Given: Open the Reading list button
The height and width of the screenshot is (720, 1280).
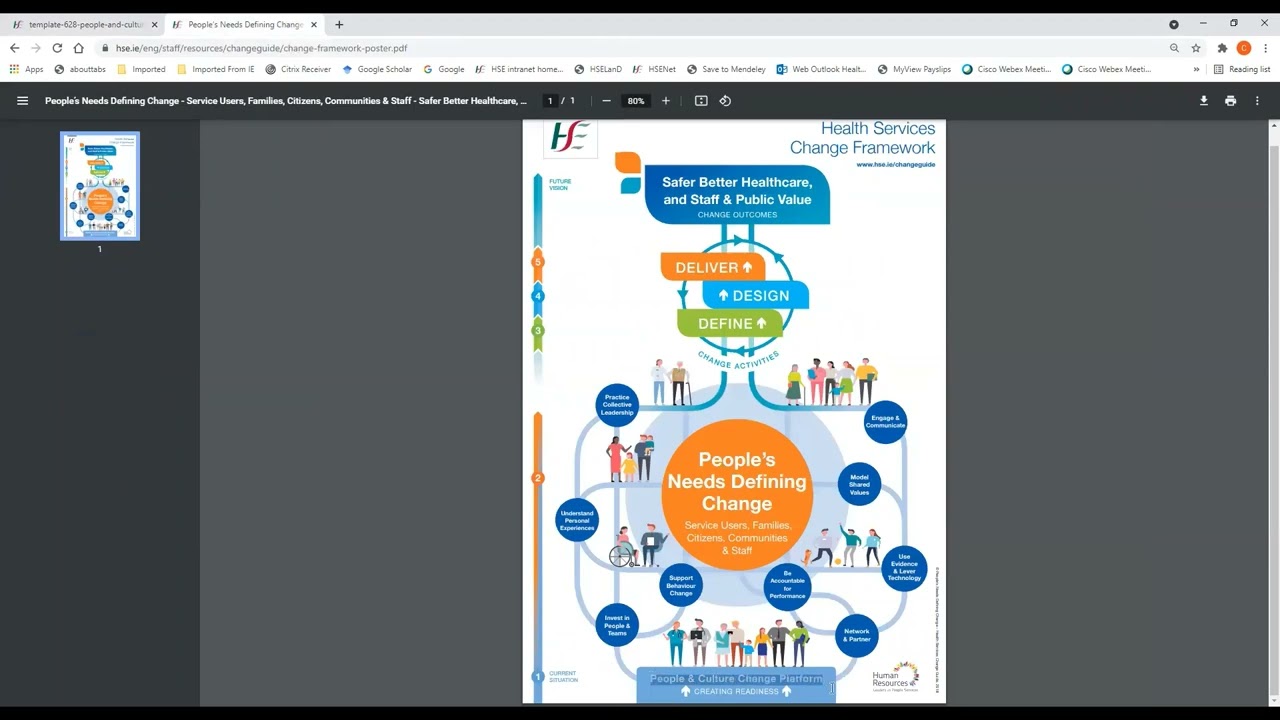Looking at the screenshot, I should click(1242, 69).
